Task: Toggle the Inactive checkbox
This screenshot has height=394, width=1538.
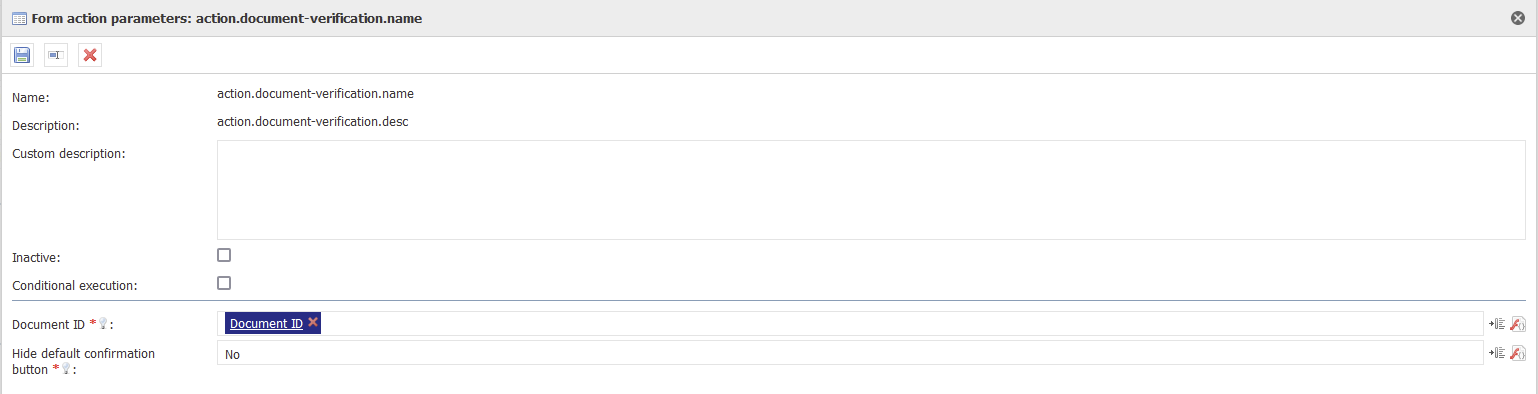Action: [x=224, y=255]
